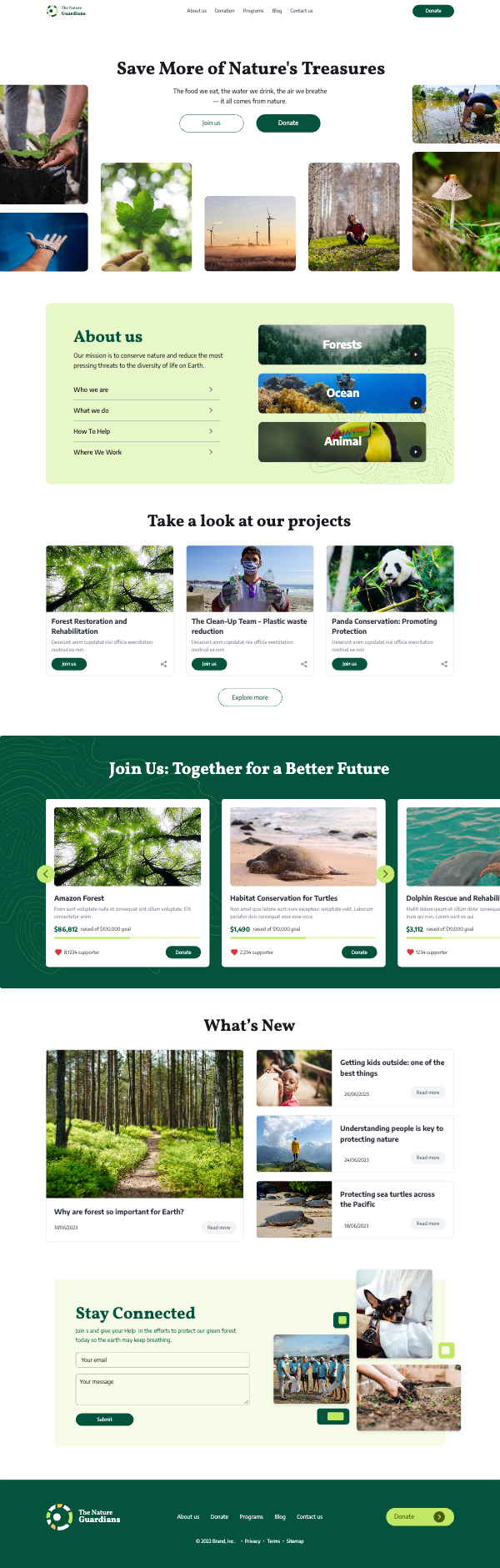Click the Your email input field
Viewport: 500px width, 1568px height.
coord(162,1359)
